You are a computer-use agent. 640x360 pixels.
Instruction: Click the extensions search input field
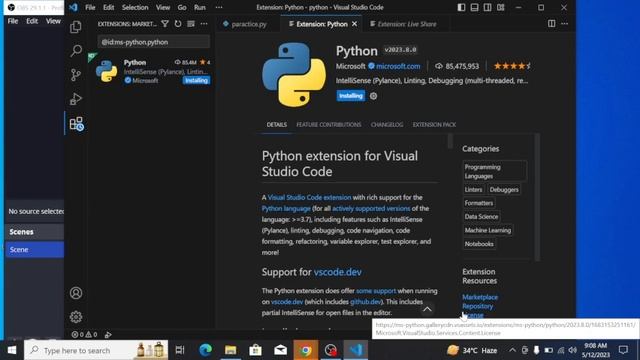tap(154, 42)
